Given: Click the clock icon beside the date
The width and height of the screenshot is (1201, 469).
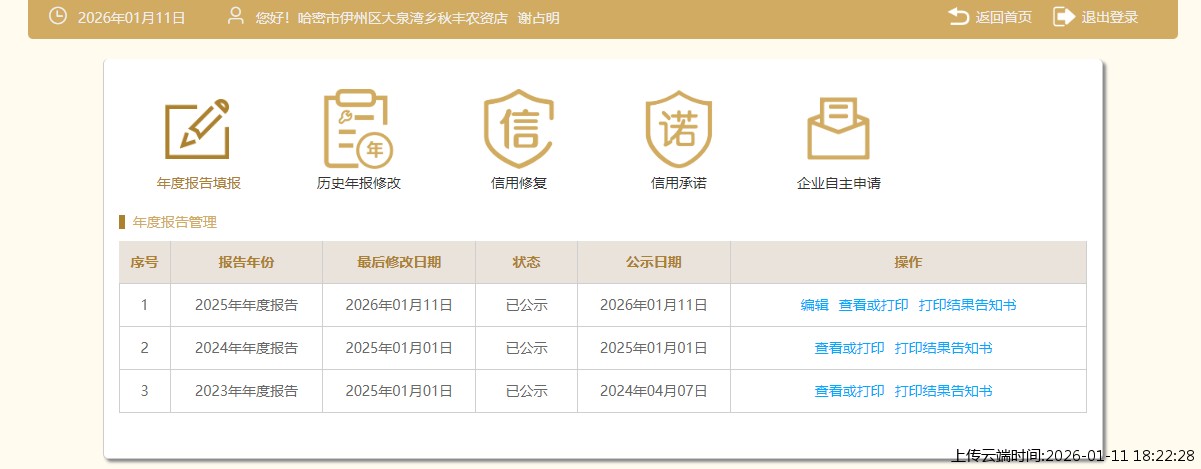Looking at the screenshot, I should coord(58,17).
